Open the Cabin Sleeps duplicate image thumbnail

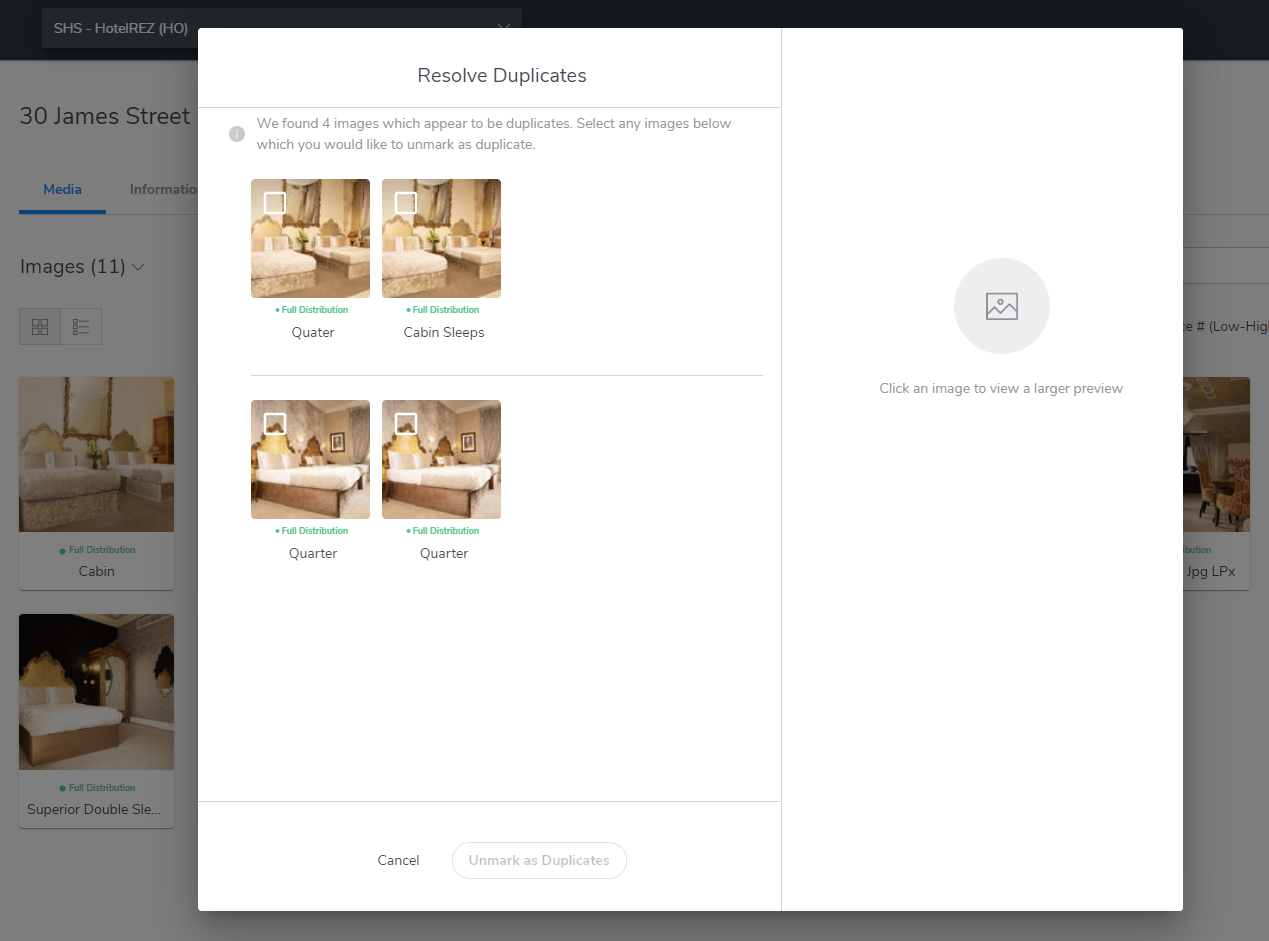click(441, 238)
